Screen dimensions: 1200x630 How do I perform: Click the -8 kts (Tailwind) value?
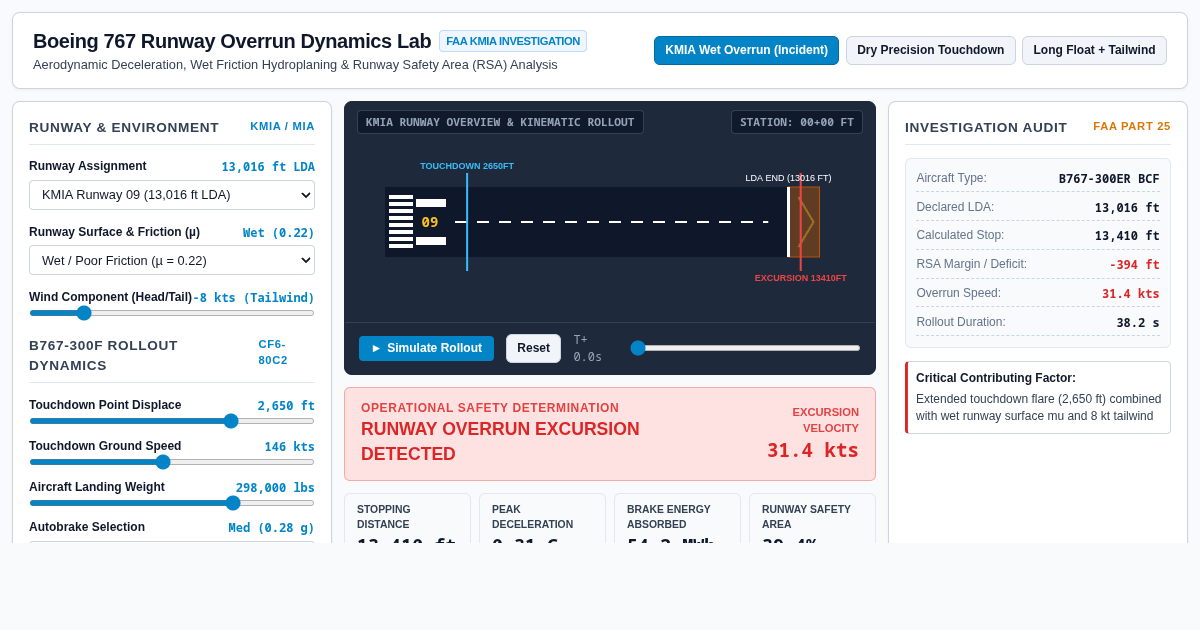[254, 298]
